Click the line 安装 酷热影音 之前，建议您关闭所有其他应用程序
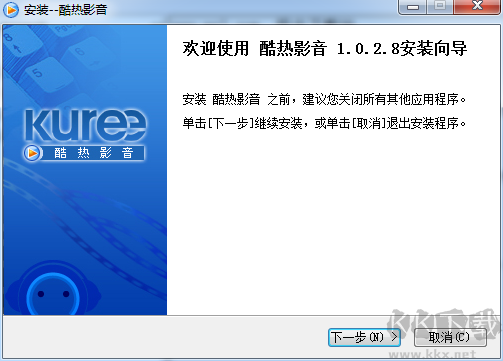The image size is (503, 361). 324,99
